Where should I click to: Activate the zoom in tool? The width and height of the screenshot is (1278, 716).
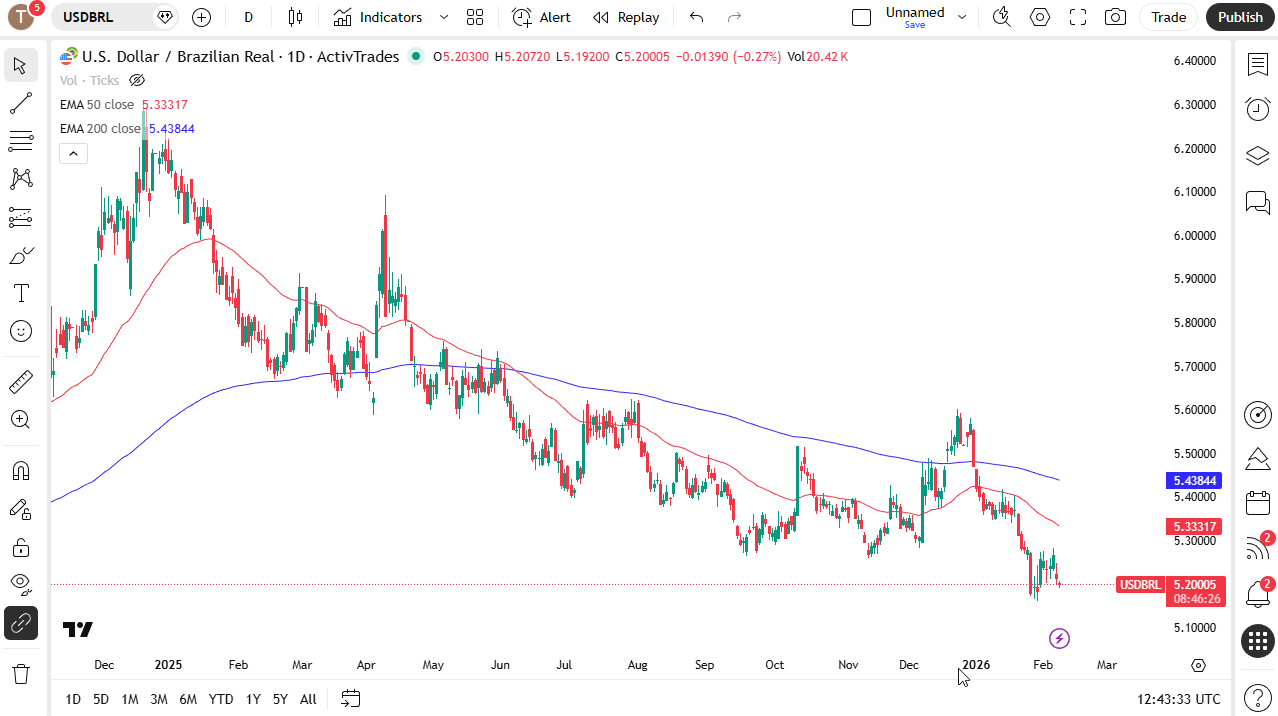click(20, 419)
